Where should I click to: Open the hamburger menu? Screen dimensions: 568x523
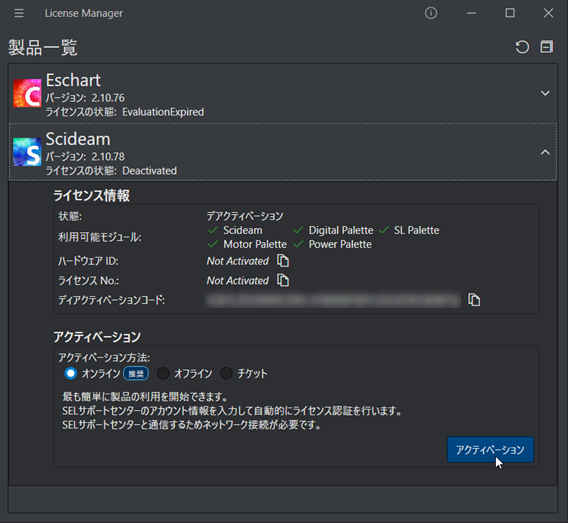coord(19,13)
